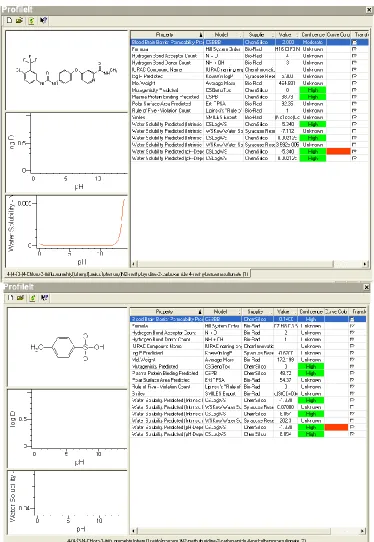Viewport: 374px width, 542px height.
Task: Click the logD vs pH plot in lower window
Action: [67, 428]
